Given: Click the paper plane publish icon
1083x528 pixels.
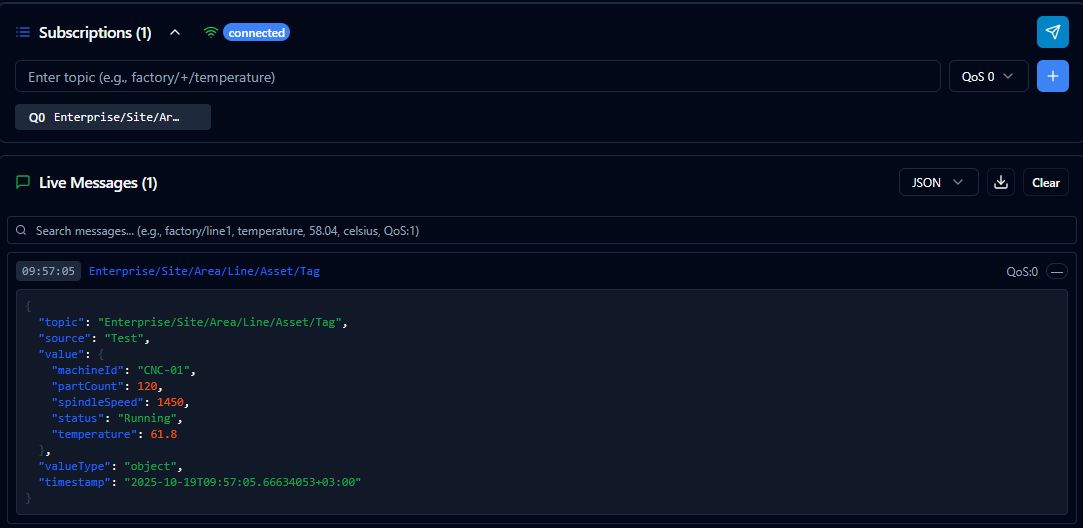Looking at the screenshot, I should (x=1052, y=32).
